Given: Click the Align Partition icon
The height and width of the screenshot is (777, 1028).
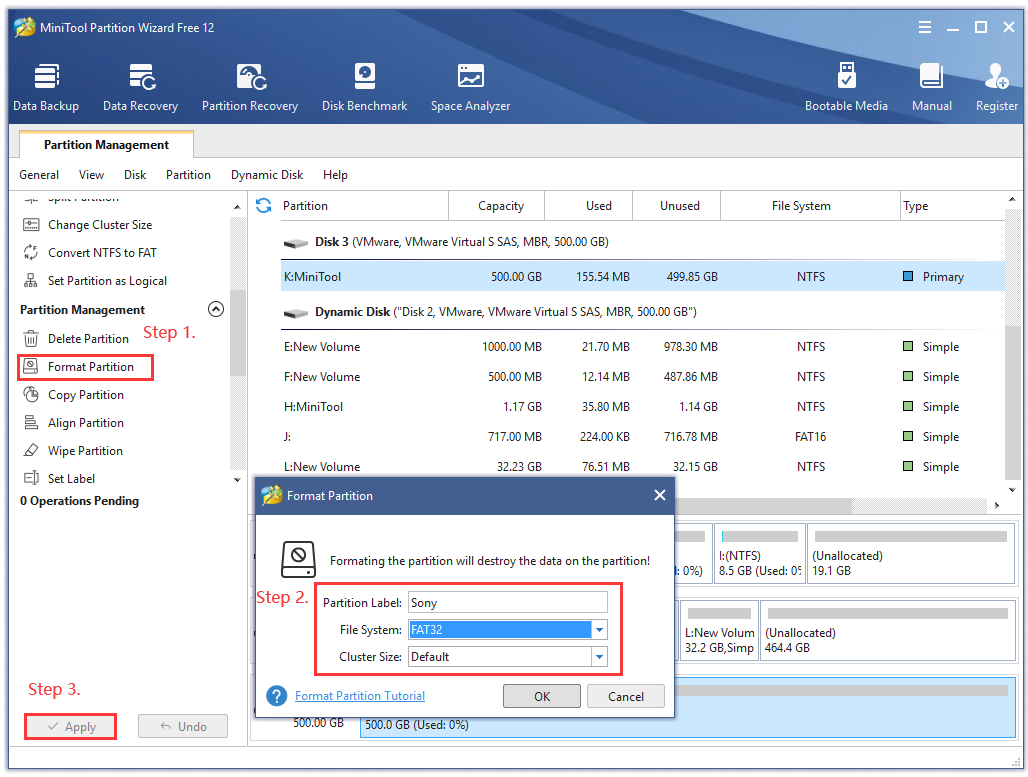Looking at the screenshot, I should [31, 423].
